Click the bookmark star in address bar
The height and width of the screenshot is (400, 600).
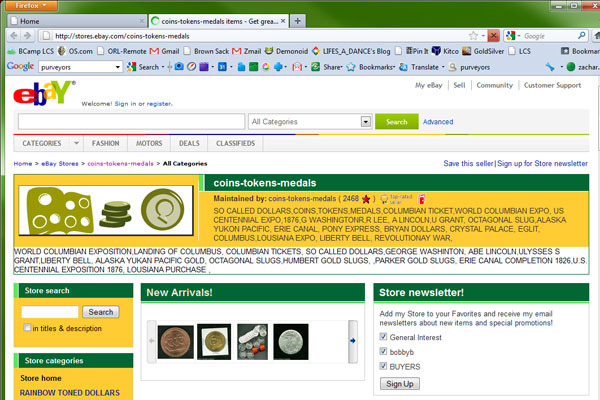tap(473, 36)
